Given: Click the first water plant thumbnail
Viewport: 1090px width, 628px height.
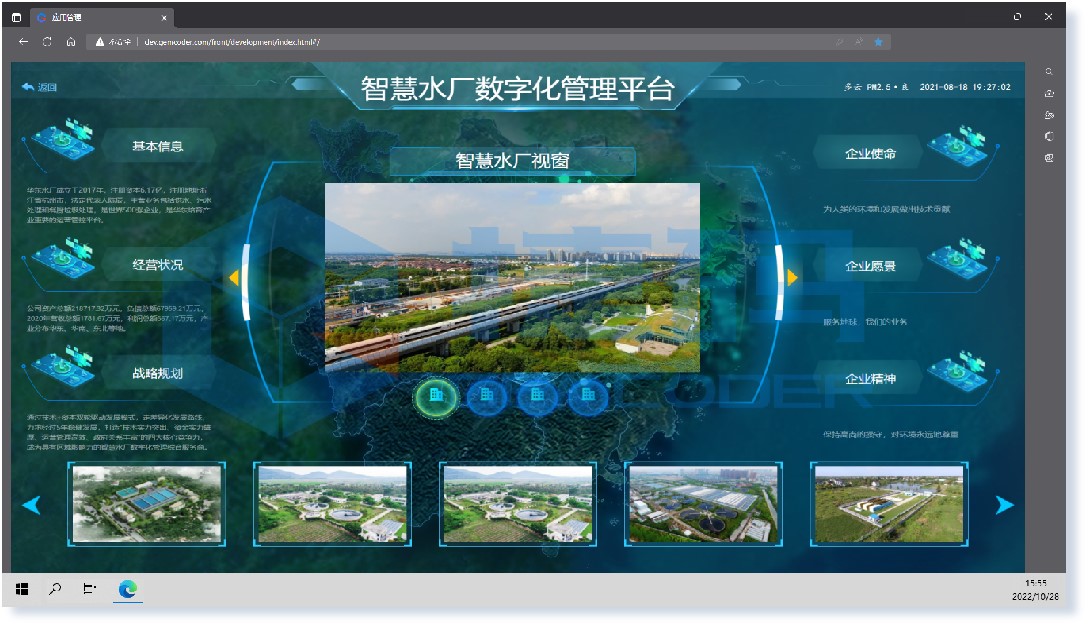Looking at the screenshot, I should pyautogui.click(x=147, y=503).
